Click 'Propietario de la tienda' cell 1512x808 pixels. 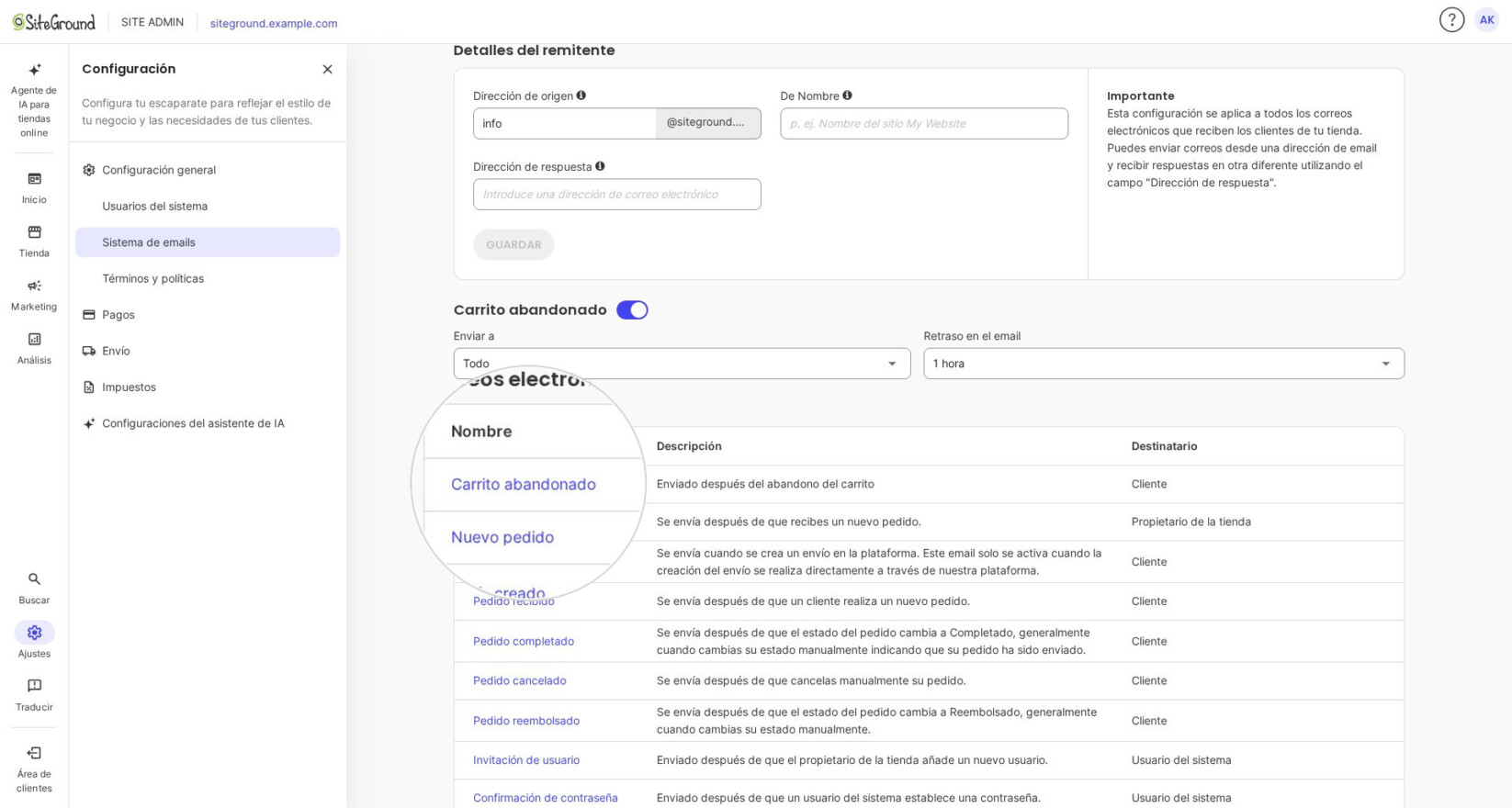point(1191,522)
